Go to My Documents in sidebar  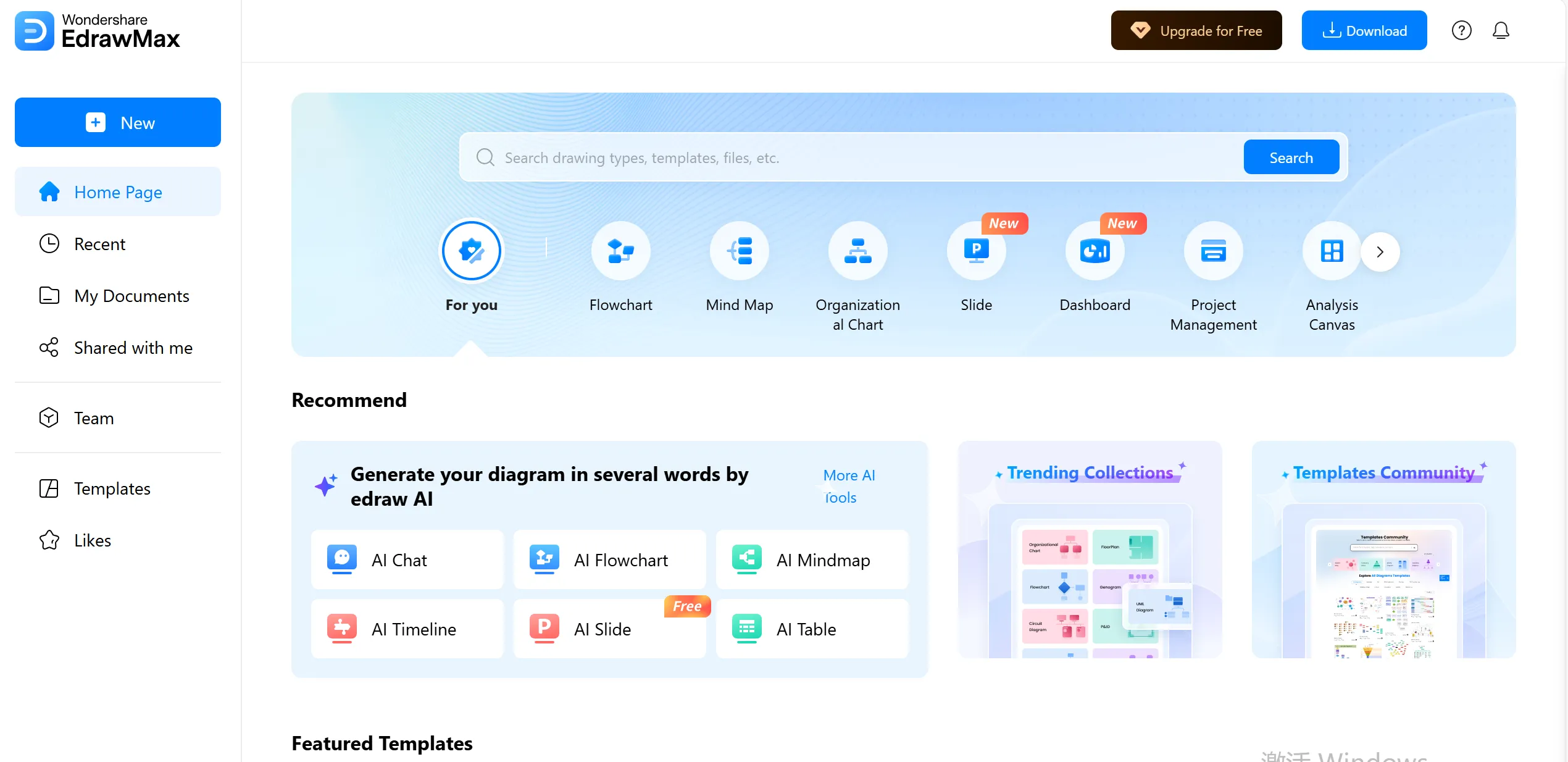tap(131, 296)
